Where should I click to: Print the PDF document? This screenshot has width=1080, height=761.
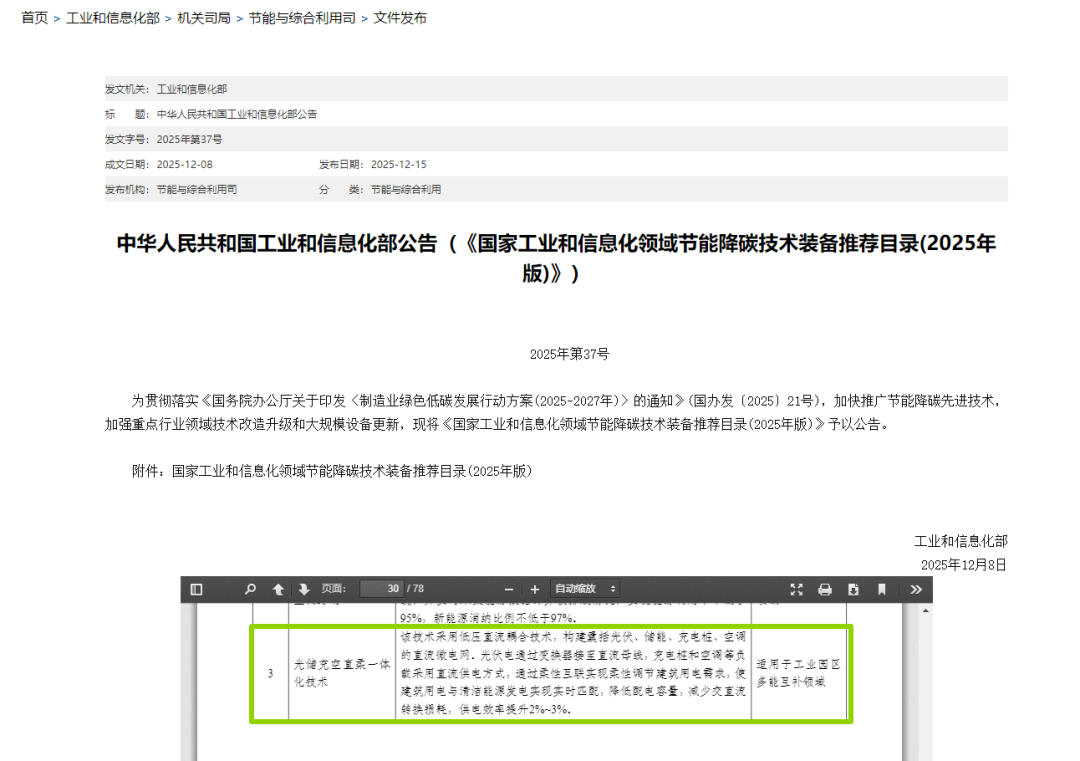coord(825,589)
